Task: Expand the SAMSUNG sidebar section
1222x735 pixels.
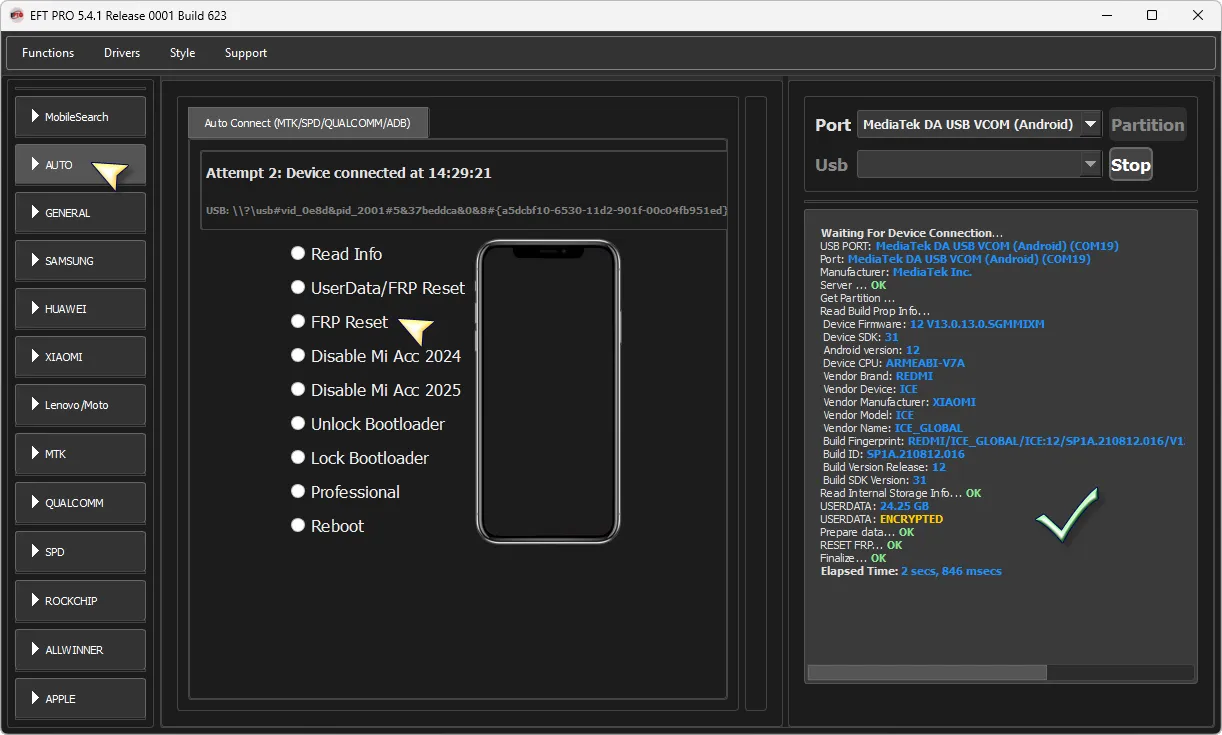Action: pyautogui.click(x=81, y=261)
